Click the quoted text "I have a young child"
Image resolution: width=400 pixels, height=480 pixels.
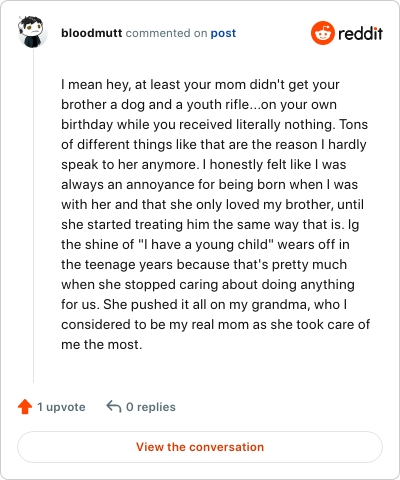pyautogui.click(x=206, y=245)
